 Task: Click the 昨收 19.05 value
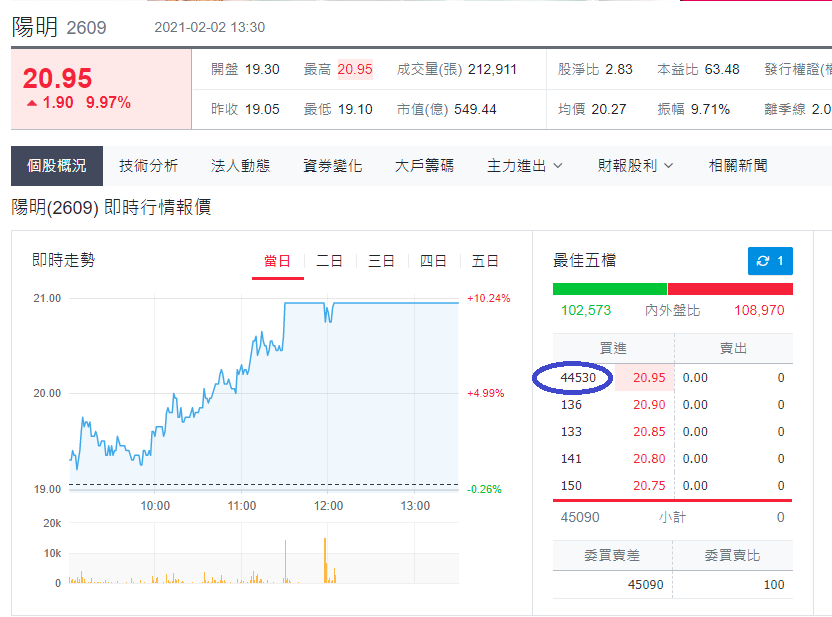pyautogui.click(x=262, y=109)
